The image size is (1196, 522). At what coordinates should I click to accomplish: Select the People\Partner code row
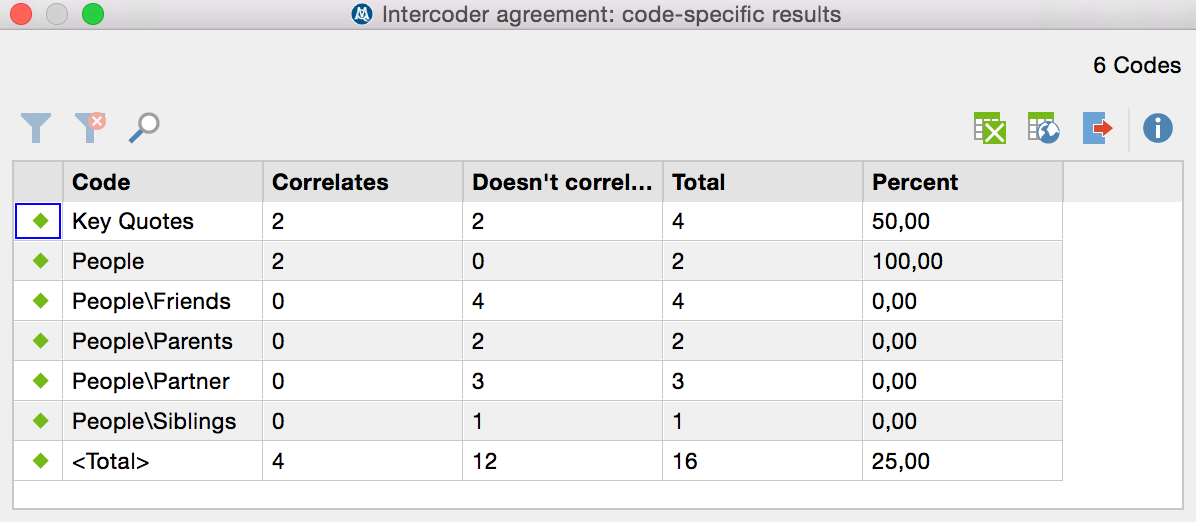click(151, 381)
